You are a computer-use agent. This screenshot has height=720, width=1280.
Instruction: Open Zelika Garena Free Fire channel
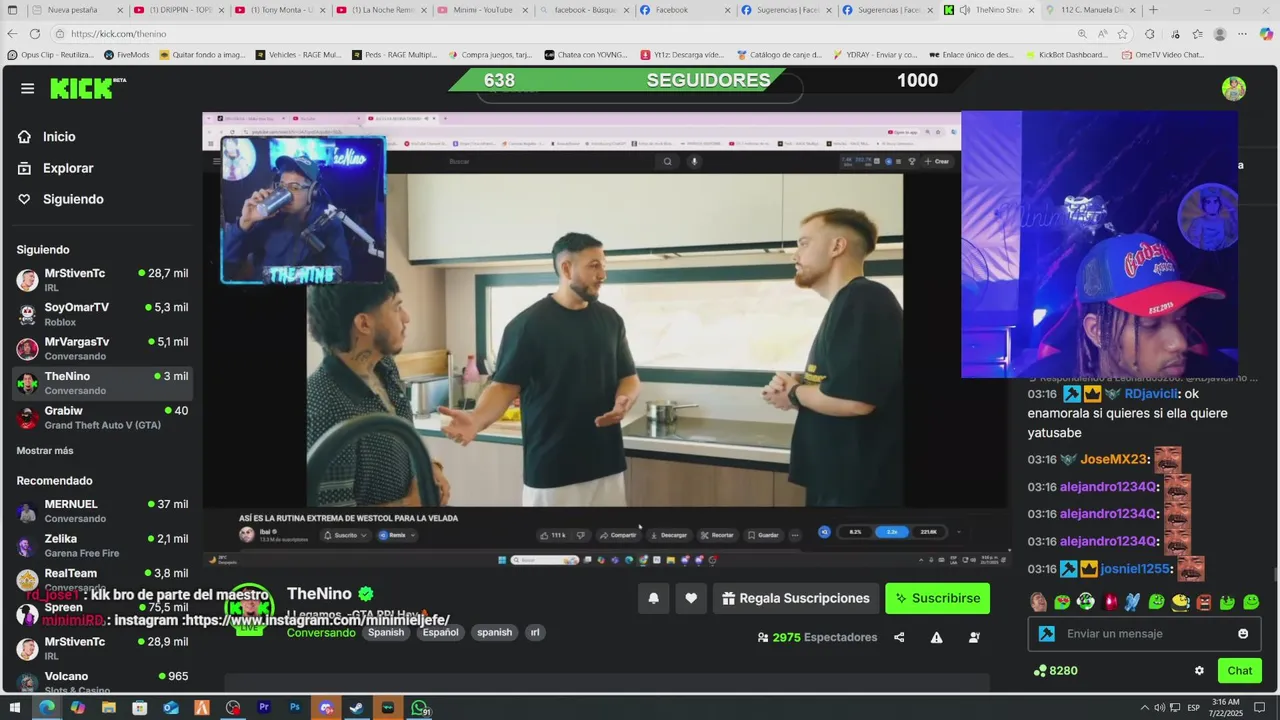tap(102, 545)
